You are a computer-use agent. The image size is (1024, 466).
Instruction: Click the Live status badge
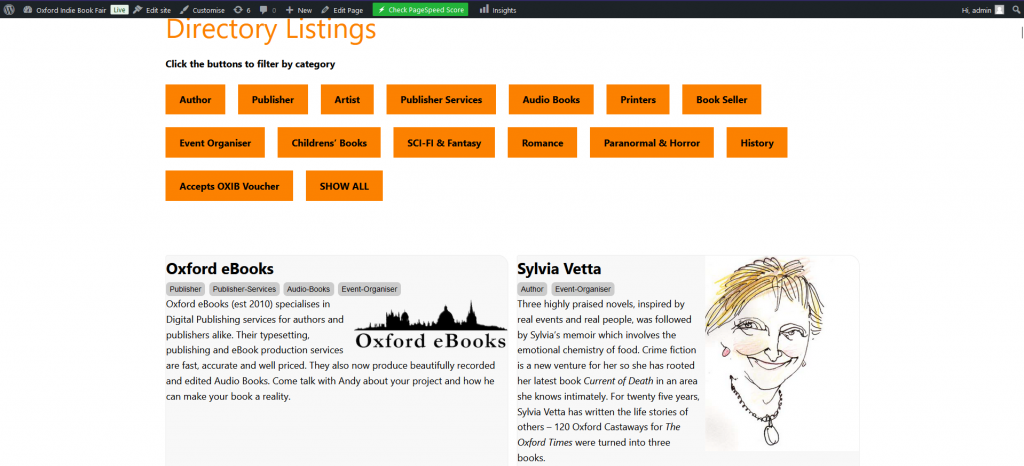119,10
